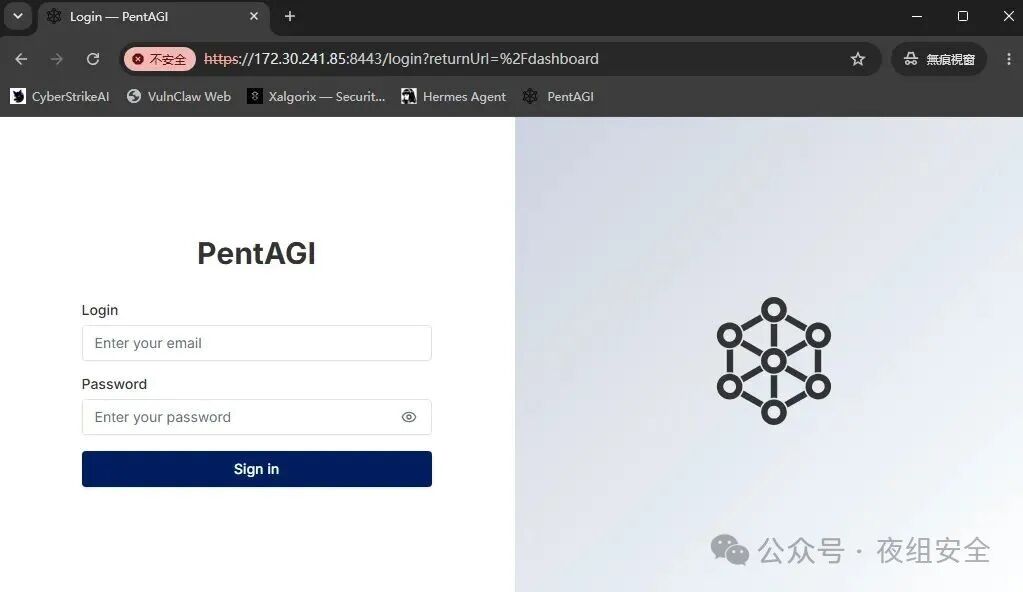Open the tab search dropdown chevron
This screenshot has height=592, width=1023.
coord(18,16)
